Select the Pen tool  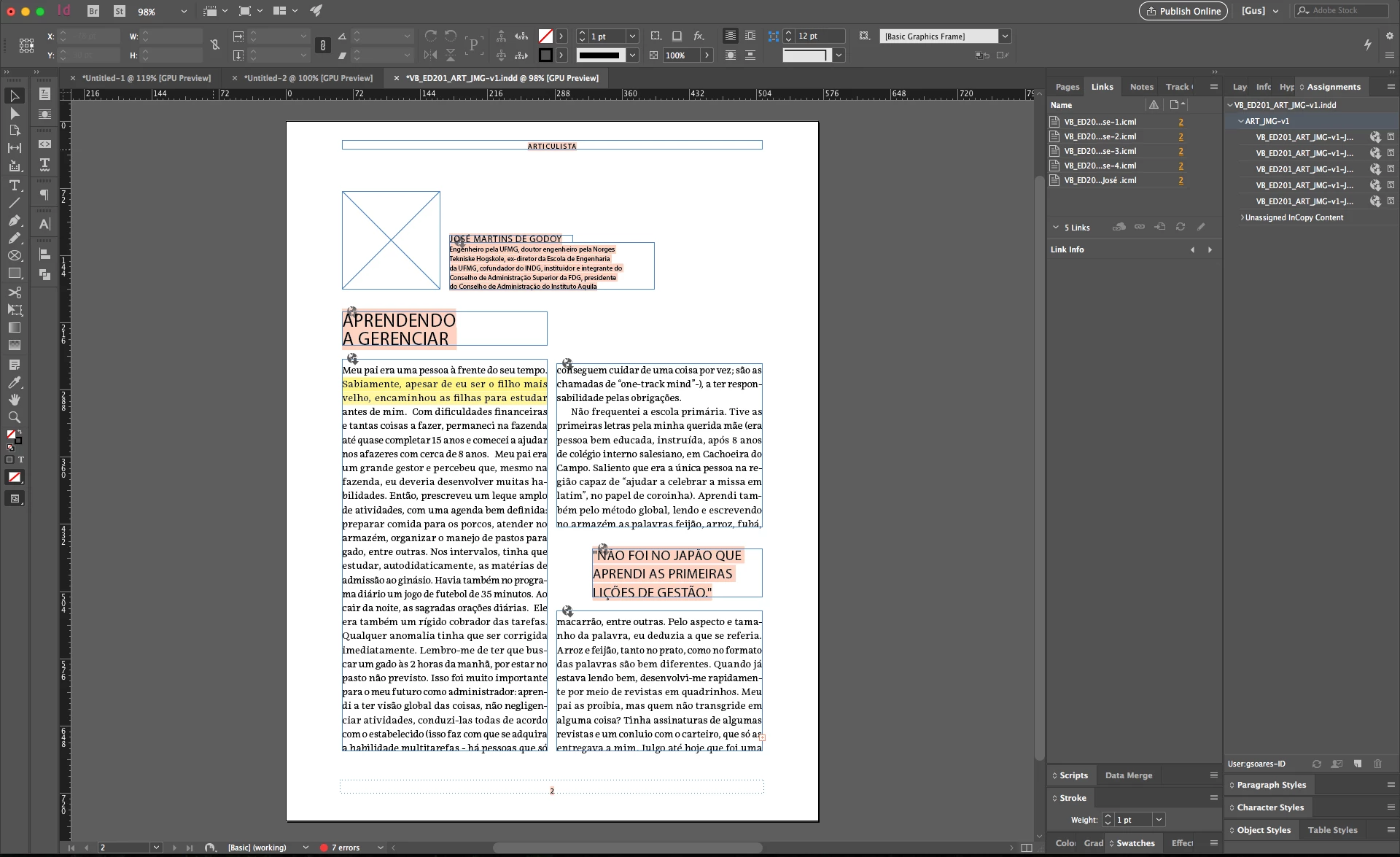click(14, 220)
